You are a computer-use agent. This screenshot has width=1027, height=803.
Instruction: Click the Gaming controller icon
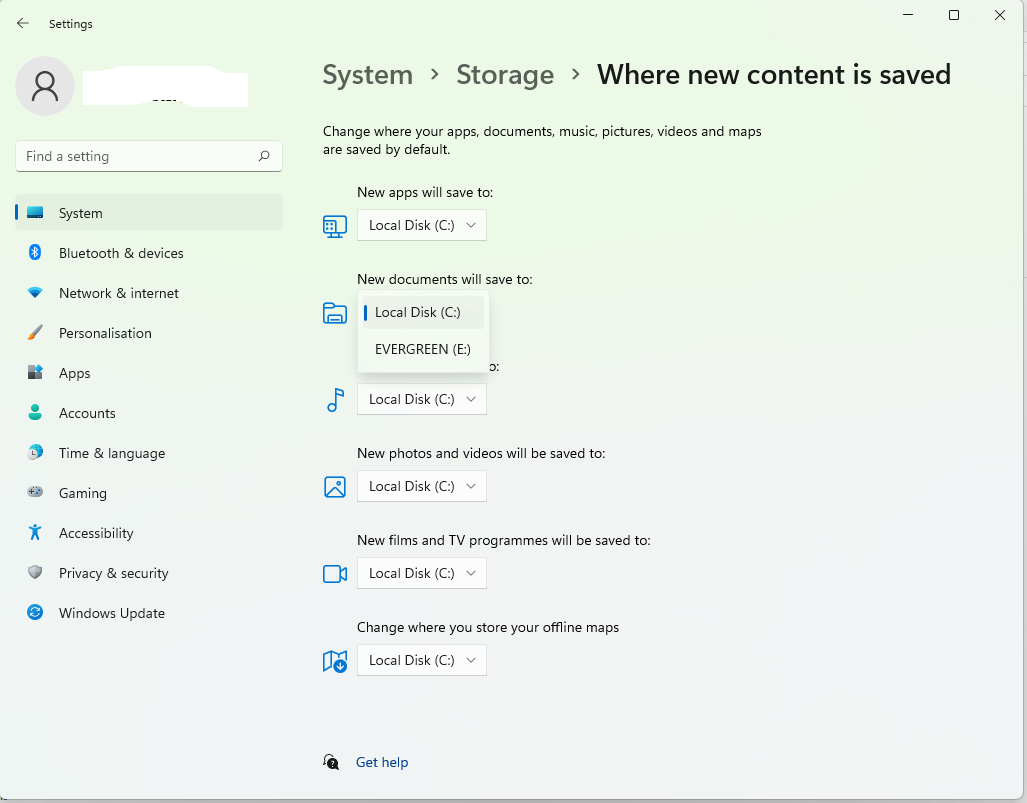35,493
